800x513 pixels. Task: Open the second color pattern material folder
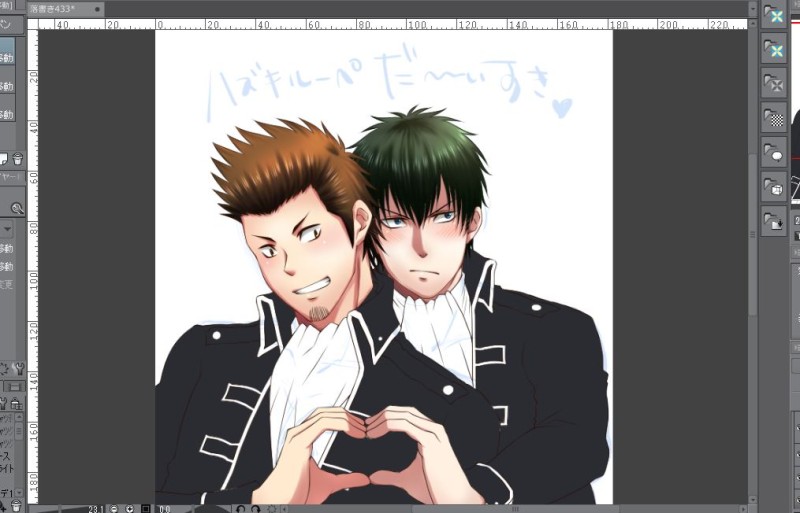tap(774, 49)
